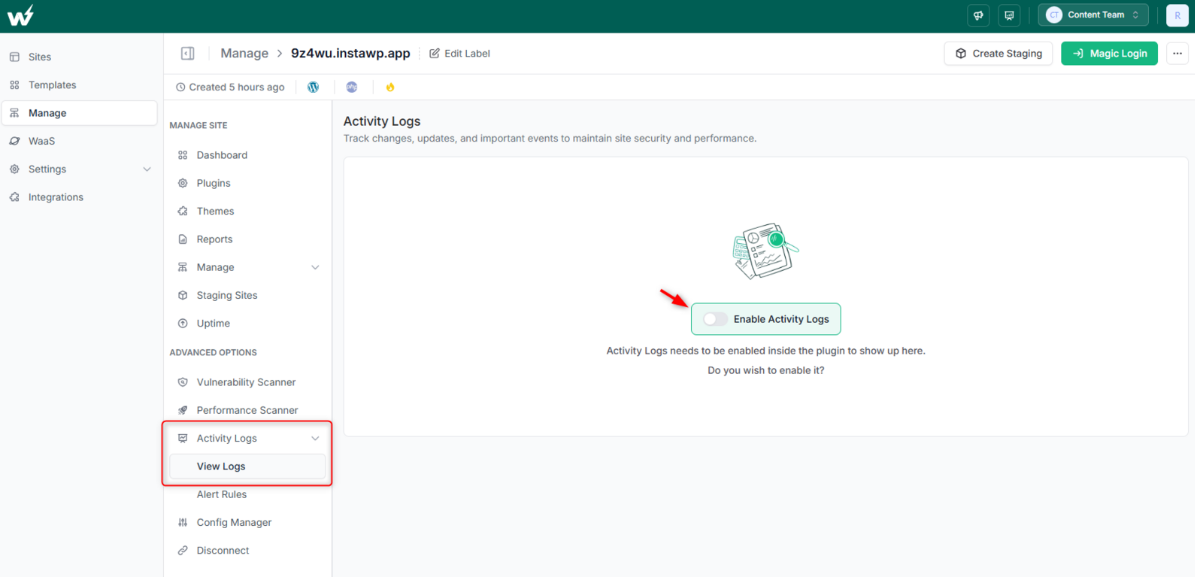Viewport: 1195px width, 588px height.
Task: Open Integrations in main navigation
Action: tap(79, 197)
